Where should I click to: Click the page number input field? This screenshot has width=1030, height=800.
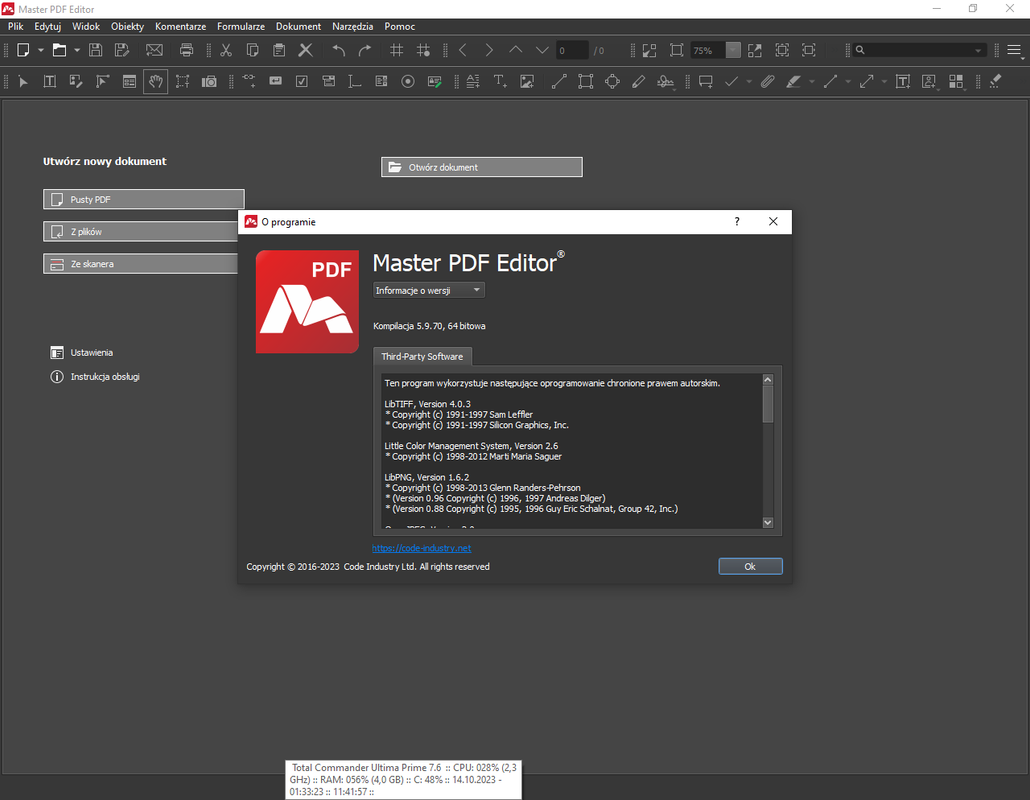(x=571, y=50)
